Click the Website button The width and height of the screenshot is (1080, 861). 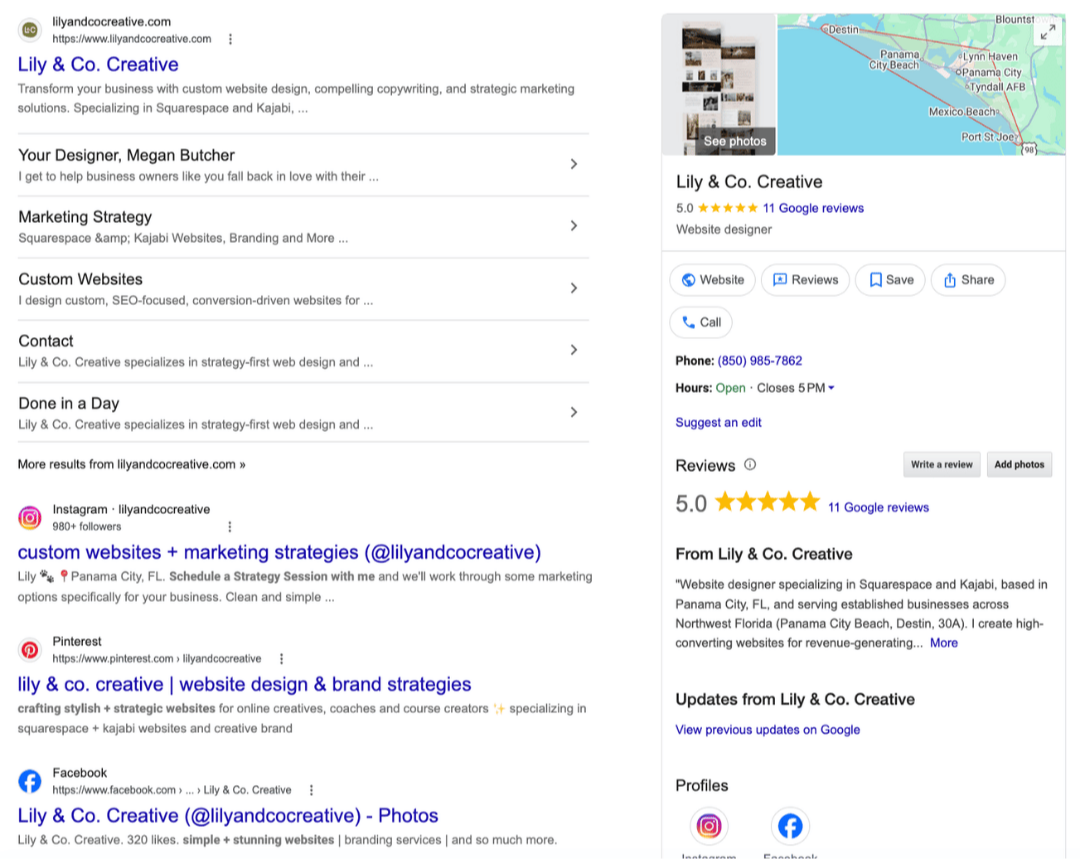click(x=712, y=280)
